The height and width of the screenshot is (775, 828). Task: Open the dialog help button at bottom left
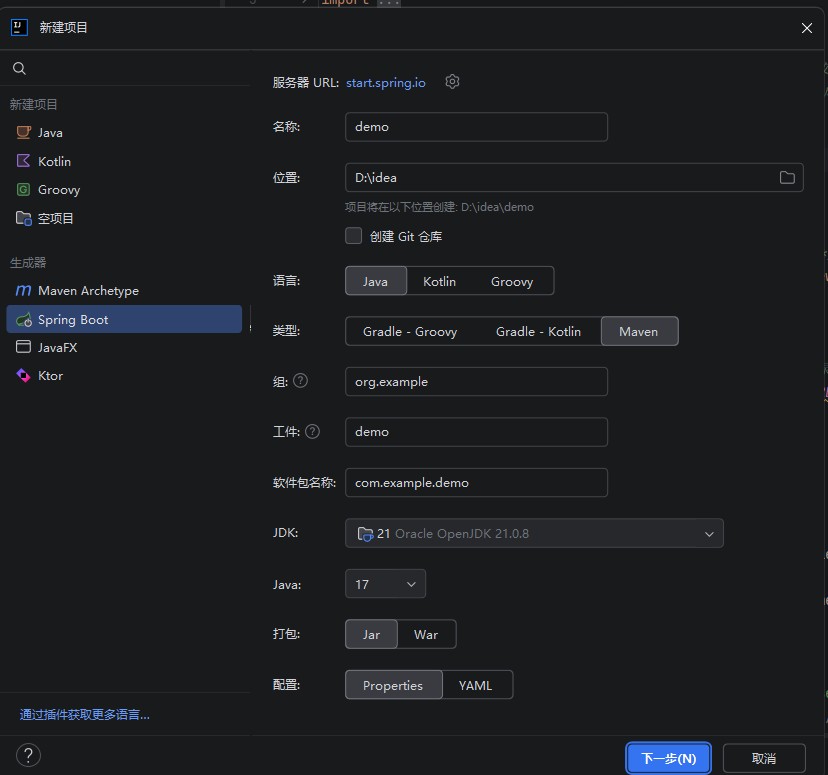[x=29, y=755]
